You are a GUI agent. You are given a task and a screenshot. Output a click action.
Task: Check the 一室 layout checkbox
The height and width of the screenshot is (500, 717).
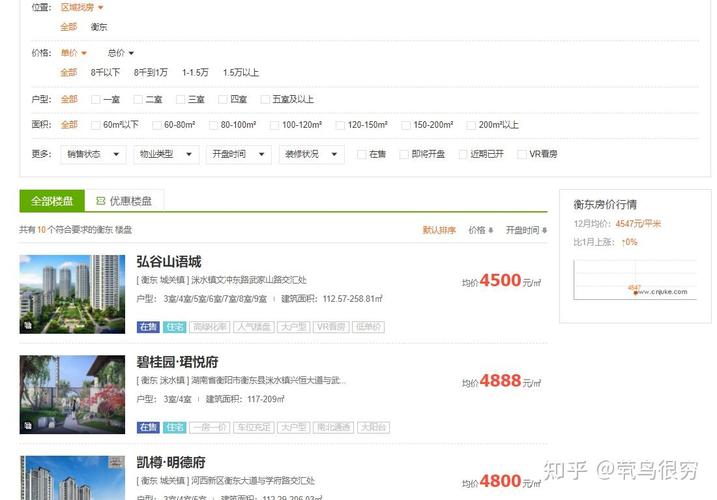tap(96, 99)
